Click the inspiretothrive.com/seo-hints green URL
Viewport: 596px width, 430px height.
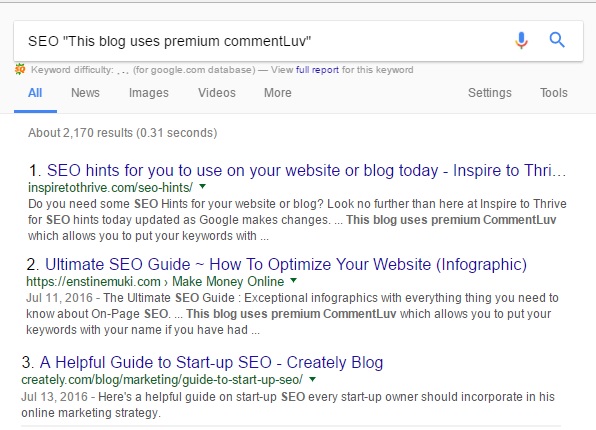coord(110,187)
